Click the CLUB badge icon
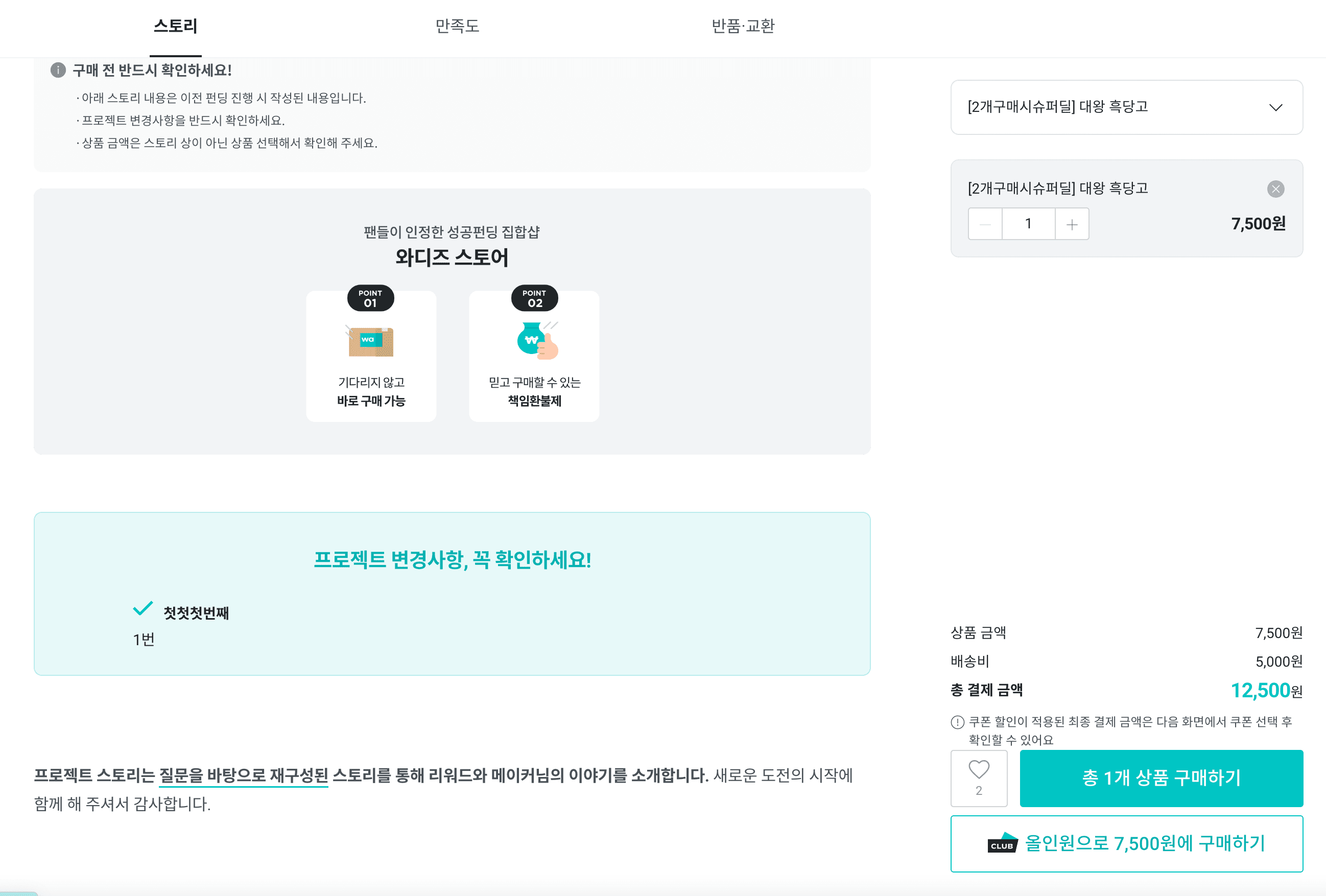Screen dimensions: 1326x896 [x=1003, y=843]
